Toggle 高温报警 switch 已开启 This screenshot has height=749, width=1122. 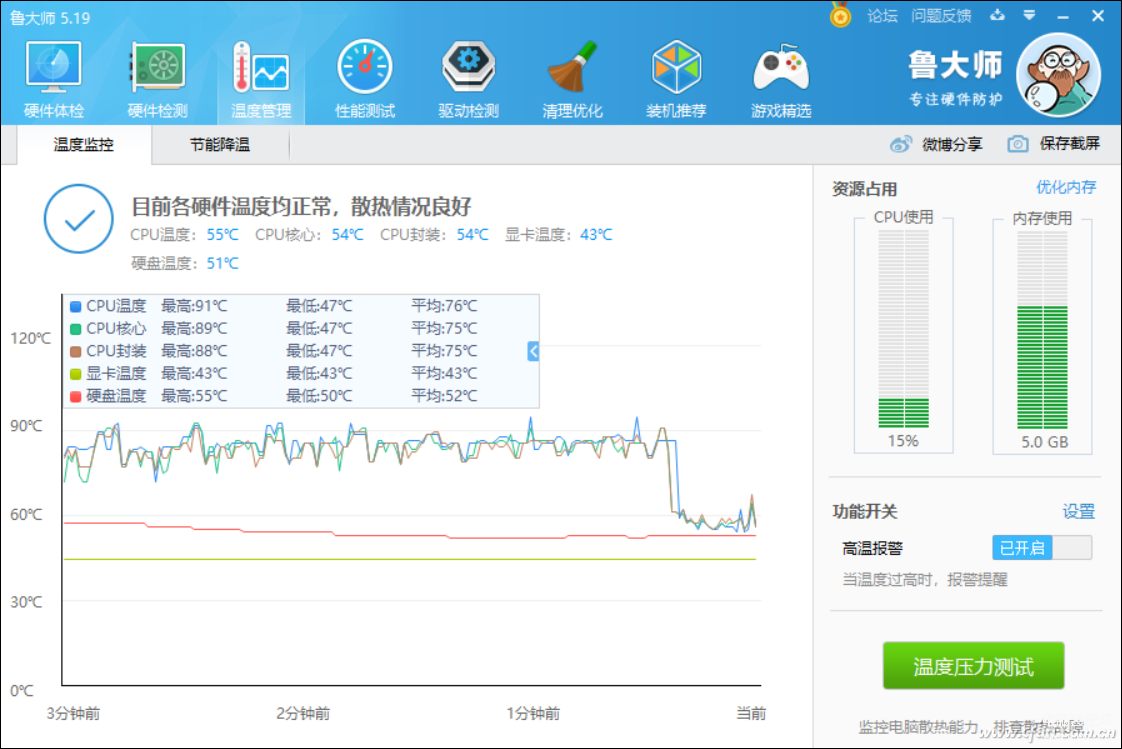point(1042,548)
